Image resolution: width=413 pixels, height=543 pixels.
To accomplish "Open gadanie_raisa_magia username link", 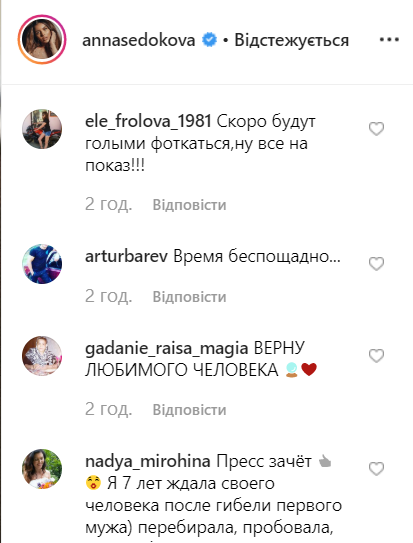I will point(167,349).
